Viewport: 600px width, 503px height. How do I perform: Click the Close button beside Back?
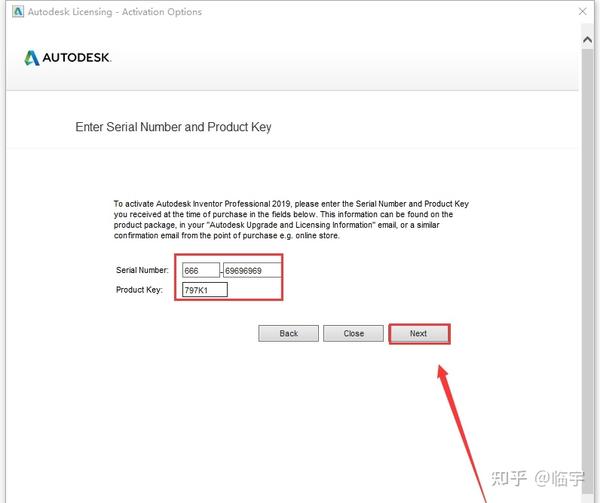coord(353,334)
